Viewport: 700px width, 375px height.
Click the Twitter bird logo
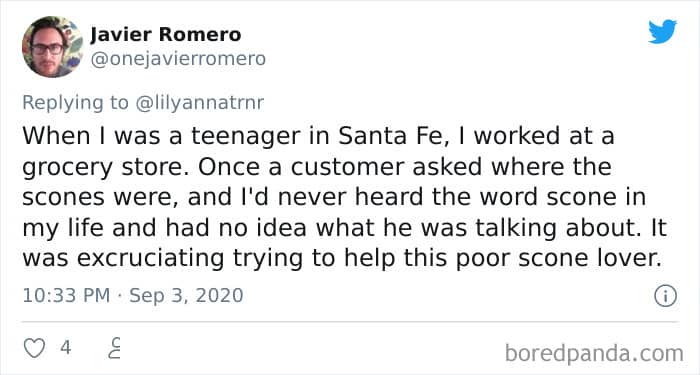(662, 31)
